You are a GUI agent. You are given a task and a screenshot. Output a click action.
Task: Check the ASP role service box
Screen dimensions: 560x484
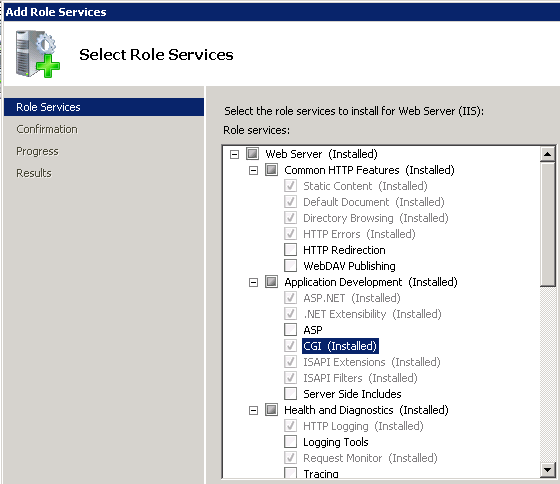click(290, 330)
